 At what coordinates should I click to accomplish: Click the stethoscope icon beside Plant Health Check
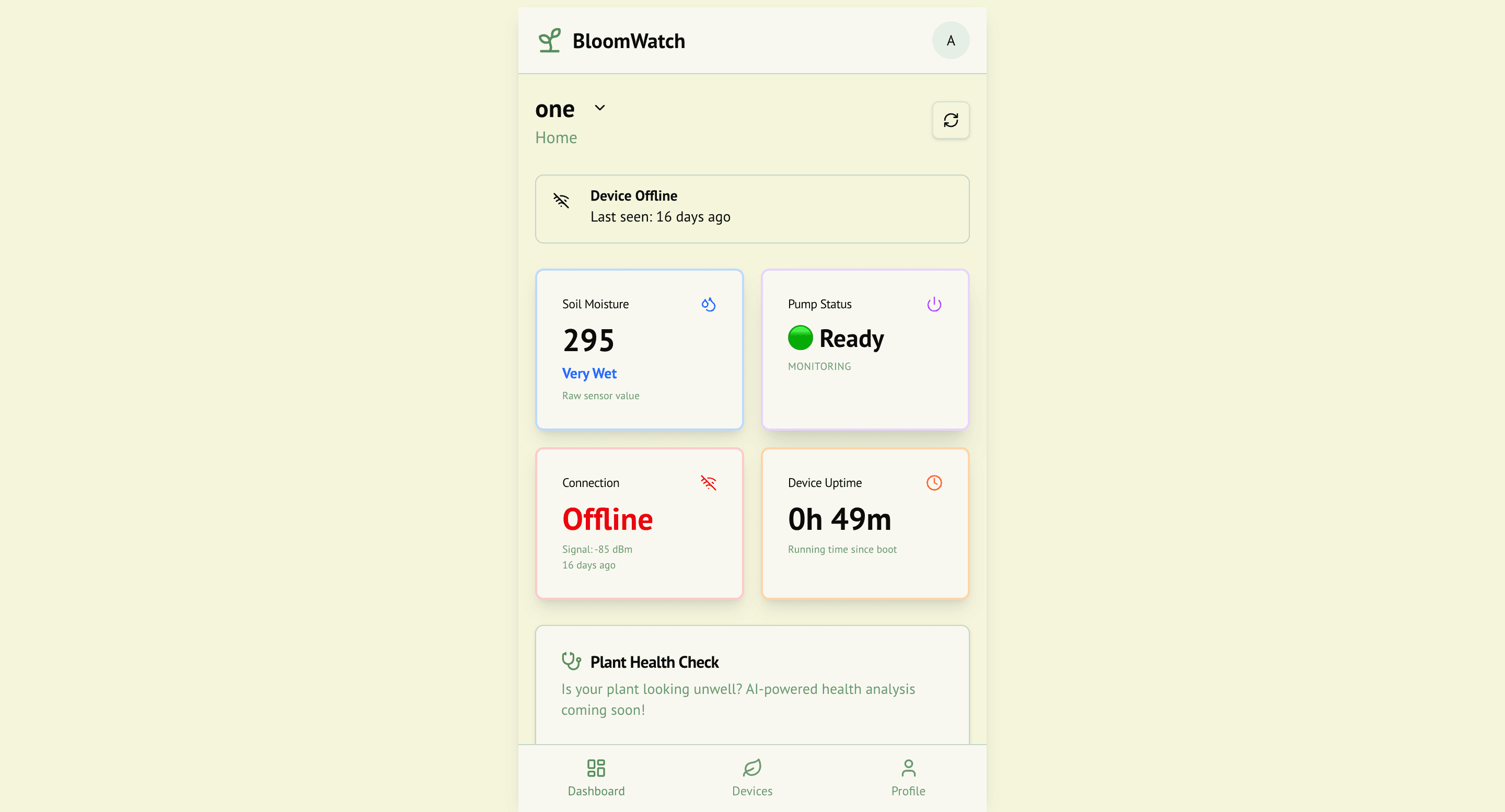pyautogui.click(x=571, y=662)
